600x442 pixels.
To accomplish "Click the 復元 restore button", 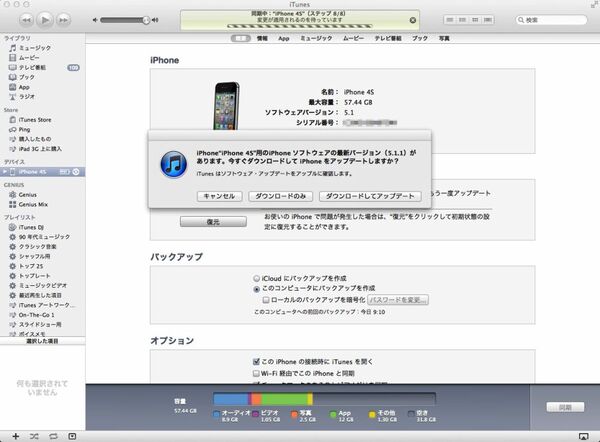I will pos(213,222).
